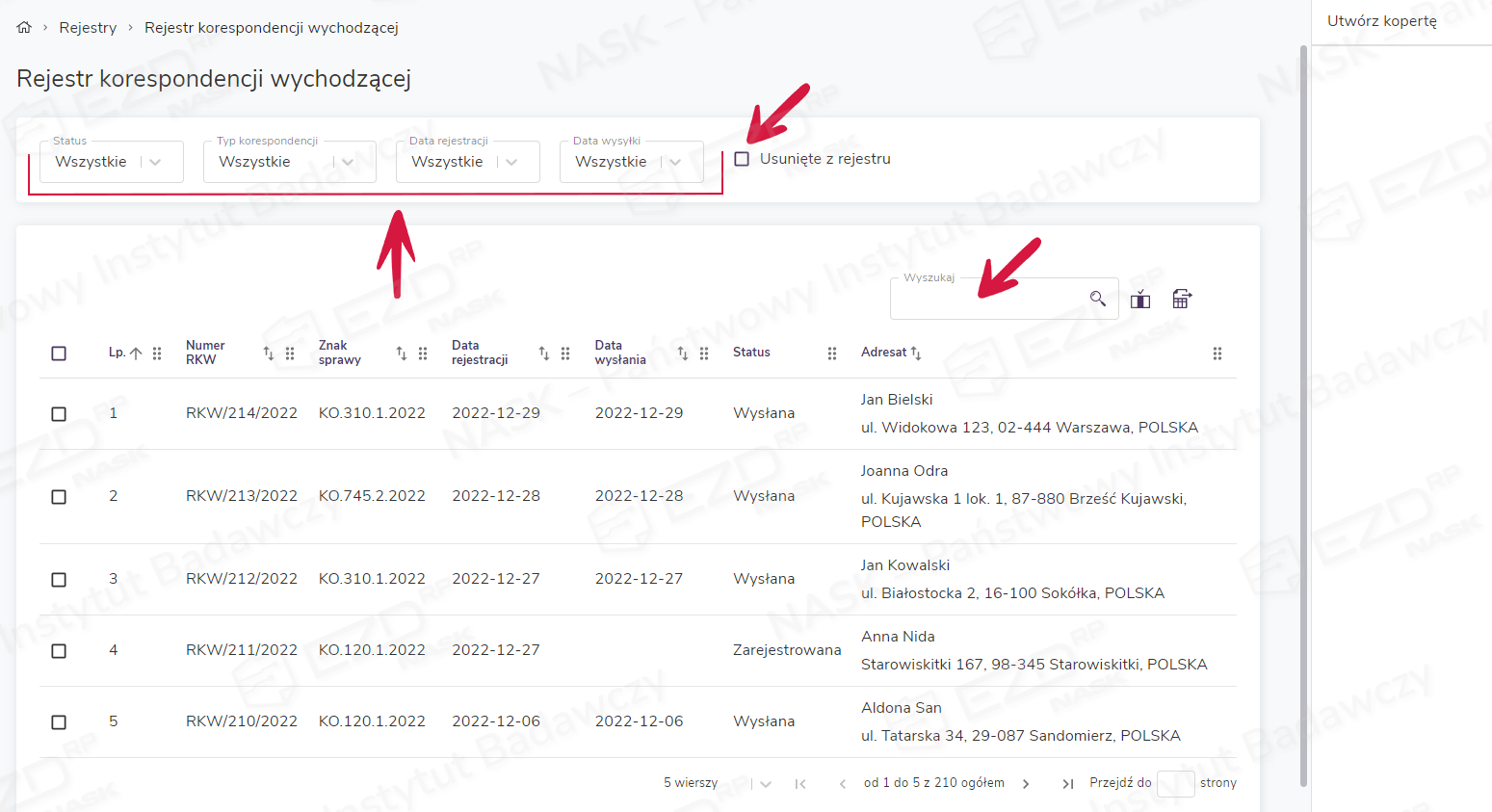Jump to last page arrow
This screenshot has height=812, width=1492.
coord(1067,784)
